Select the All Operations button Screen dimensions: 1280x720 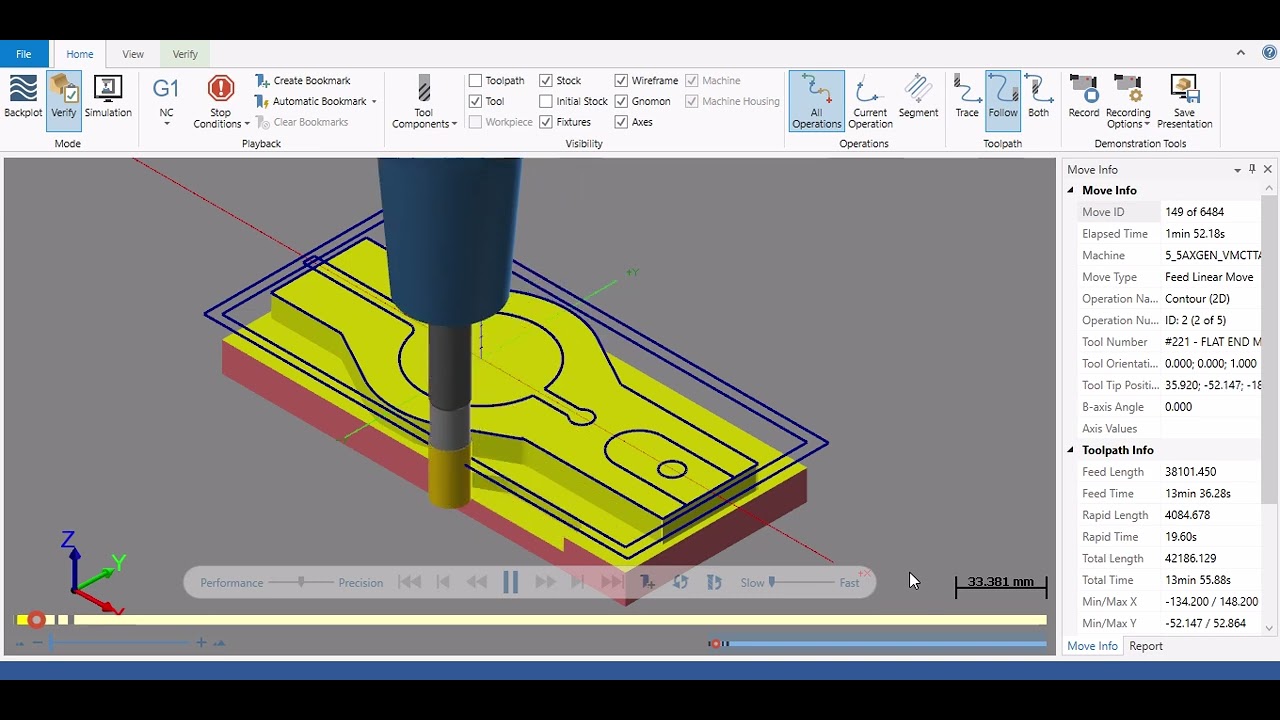(816, 101)
